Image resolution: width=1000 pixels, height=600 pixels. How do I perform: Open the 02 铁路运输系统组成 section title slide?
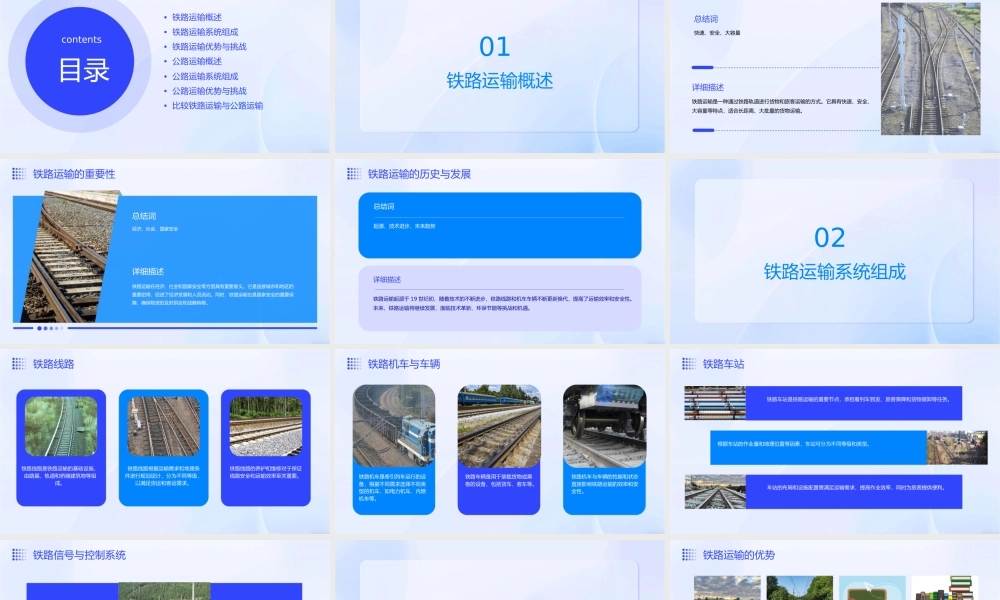835,251
